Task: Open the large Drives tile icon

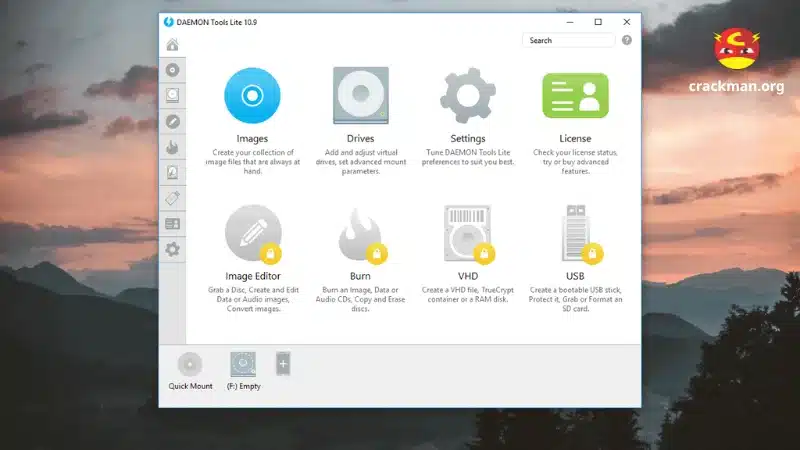Action: [361, 95]
